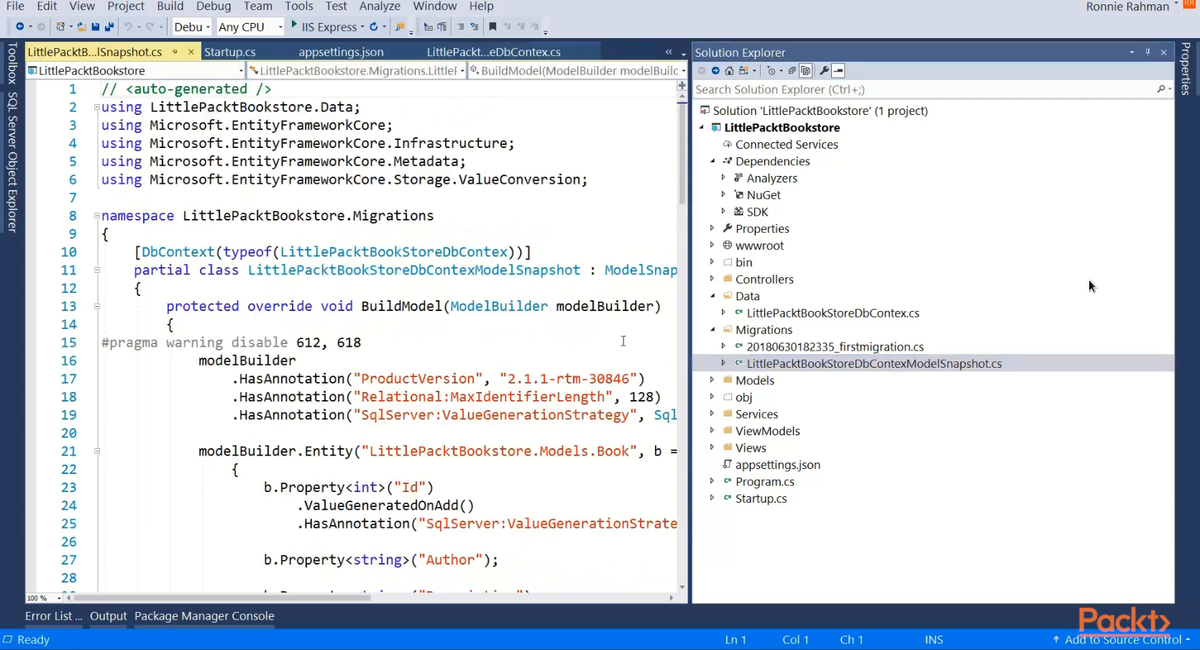Image resolution: width=1200 pixels, height=650 pixels.
Task: Open the Any CPU platform dropdown
Action: 249,26
